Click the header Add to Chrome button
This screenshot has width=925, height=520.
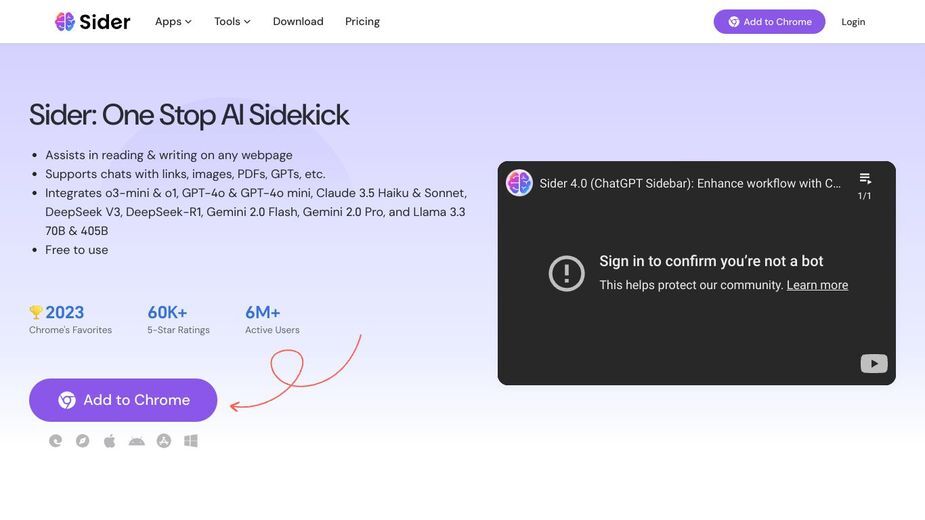[769, 22]
